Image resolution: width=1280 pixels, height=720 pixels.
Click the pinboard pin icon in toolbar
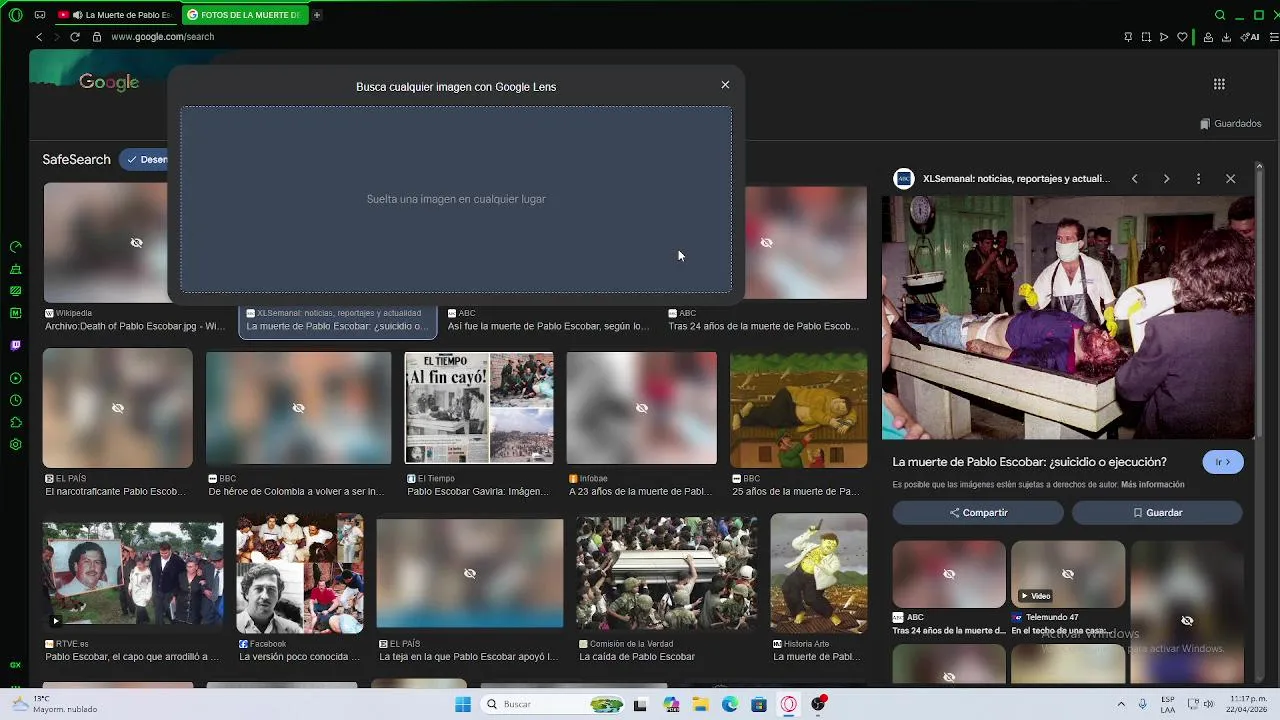(x=1128, y=37)
